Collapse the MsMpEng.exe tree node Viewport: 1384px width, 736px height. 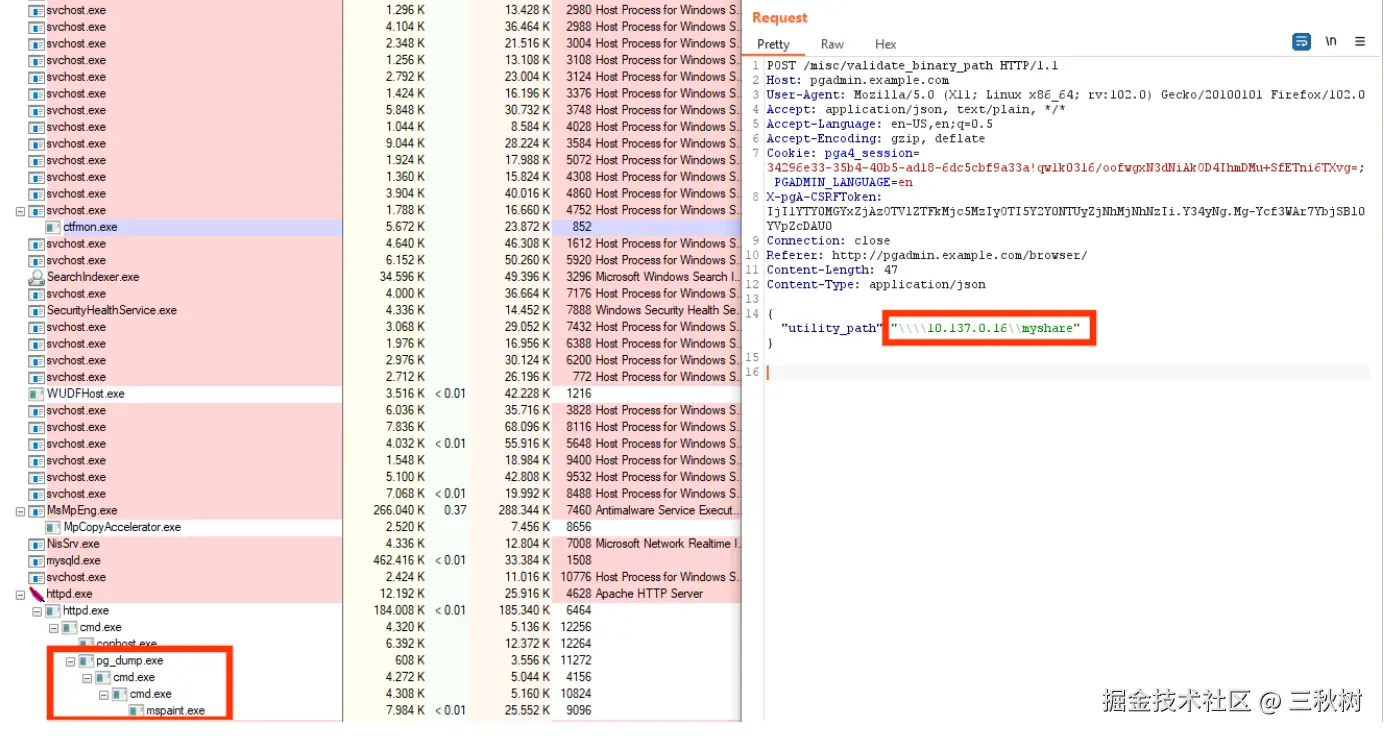(x=21, y=510)
